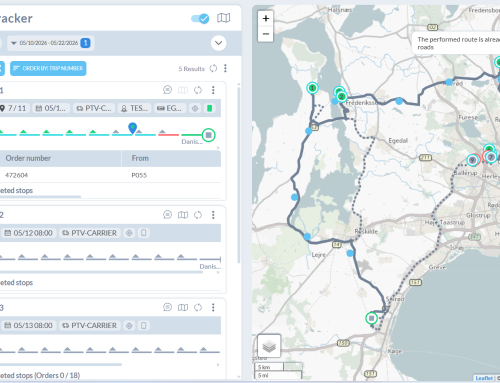Select stop marker 2 near Frederikssund
Image resolution: width=500 pixels, height=383 pixels.
click(x=341, y=97)
